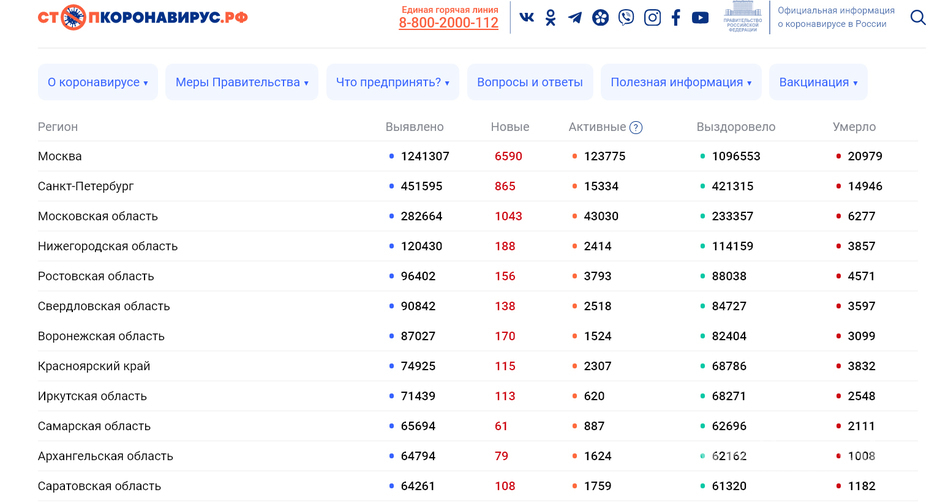Viewport: 940px width, 503px height.
Task: Go to Вопросы и ответы page
Action: [530, 82]
